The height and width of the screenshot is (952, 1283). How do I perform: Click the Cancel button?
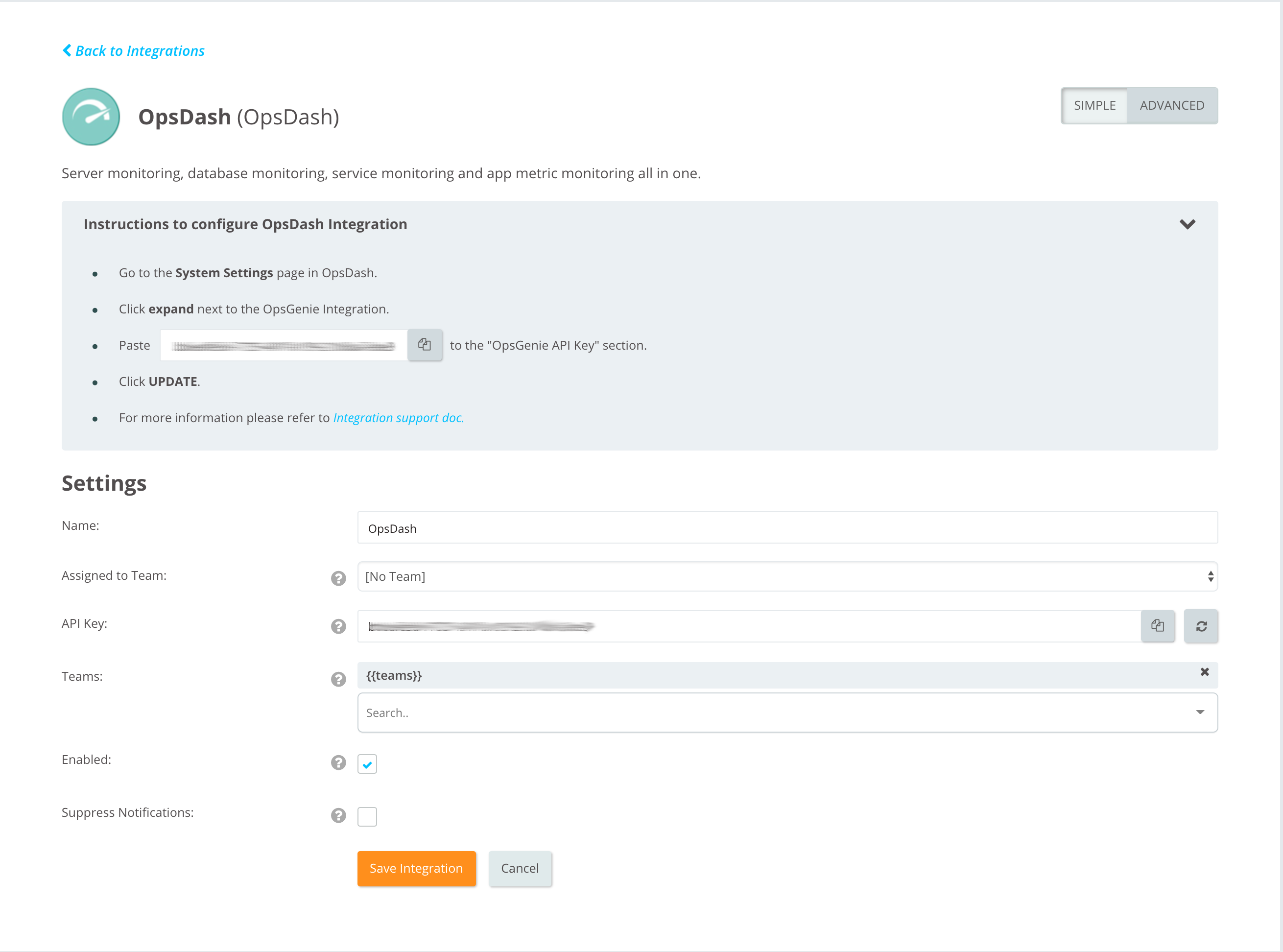520,868
